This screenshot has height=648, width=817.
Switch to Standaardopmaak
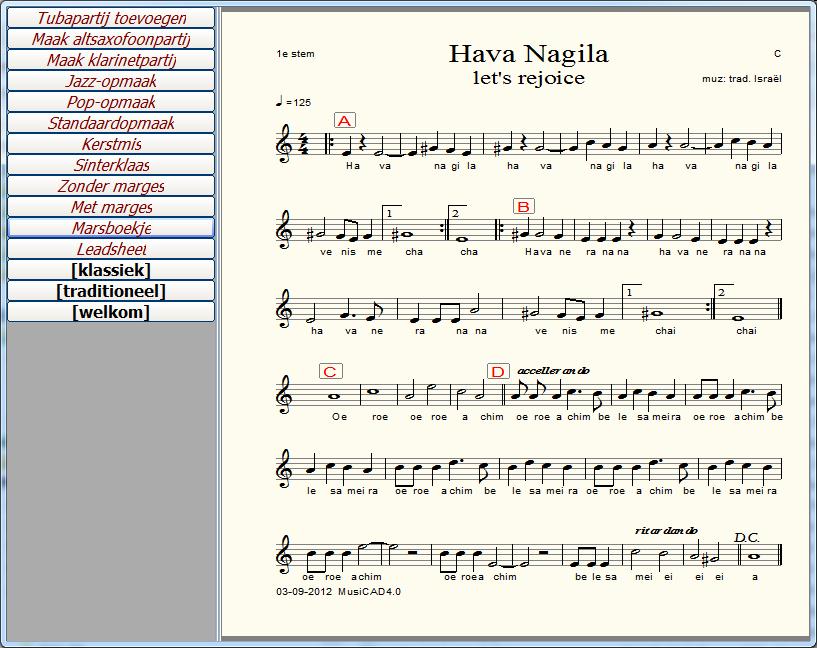point(111,123)
